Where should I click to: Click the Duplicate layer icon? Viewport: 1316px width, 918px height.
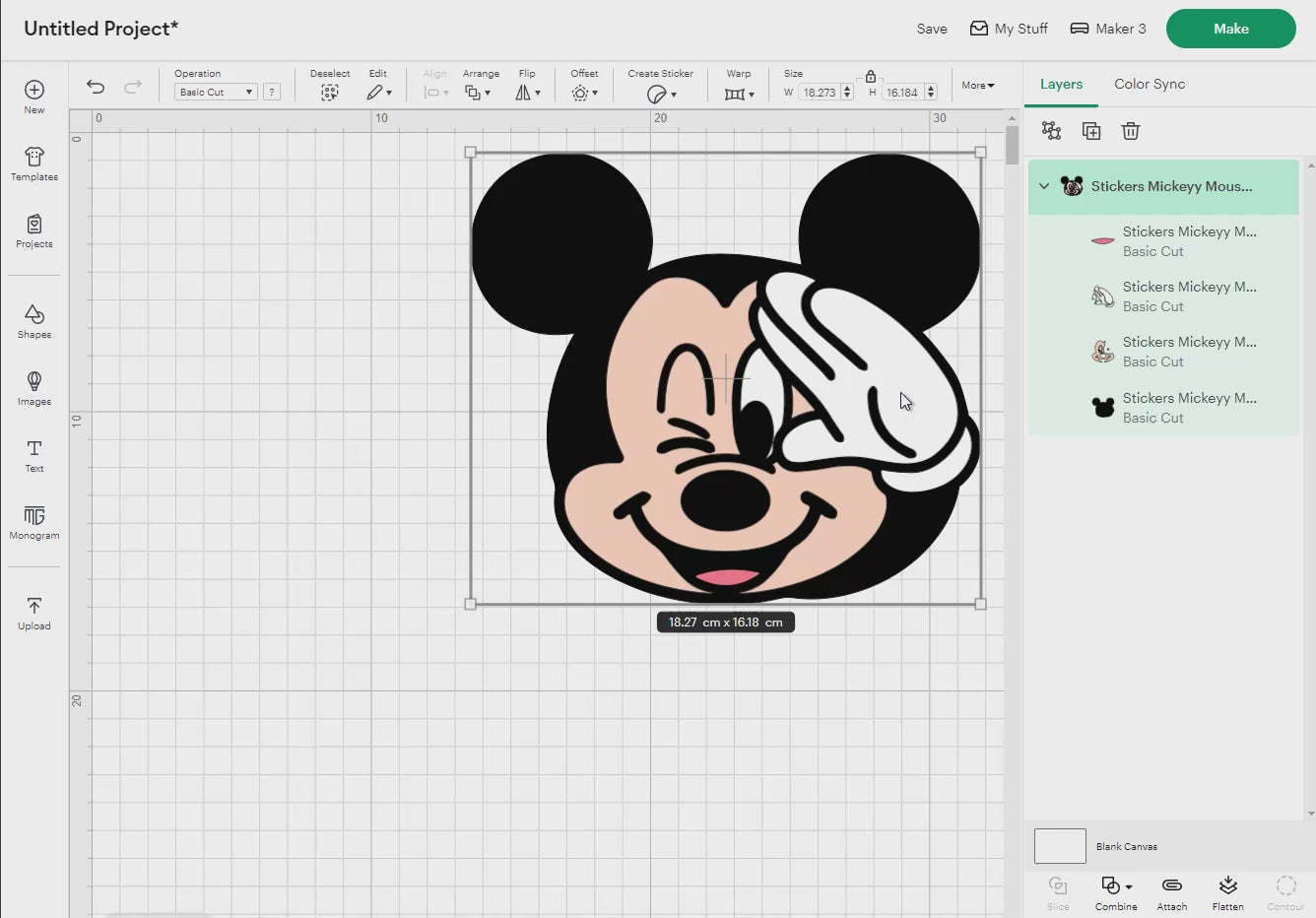(1091, 131)
